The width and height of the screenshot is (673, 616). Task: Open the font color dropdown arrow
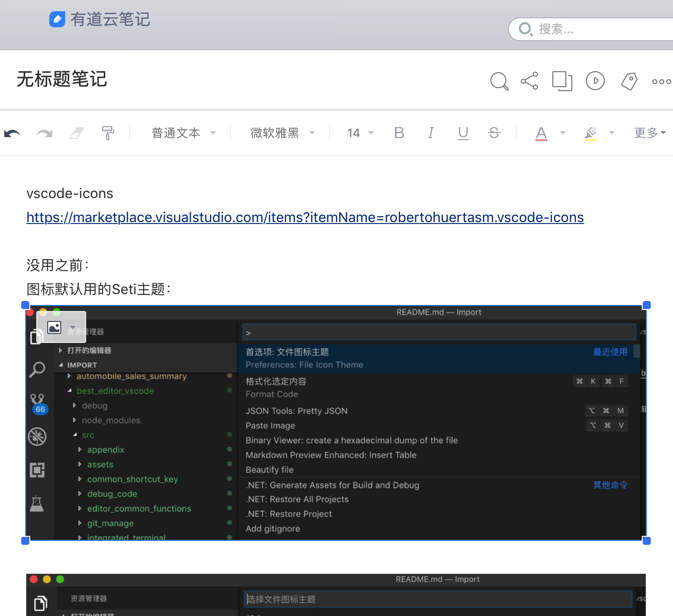(x=563, y=133)
